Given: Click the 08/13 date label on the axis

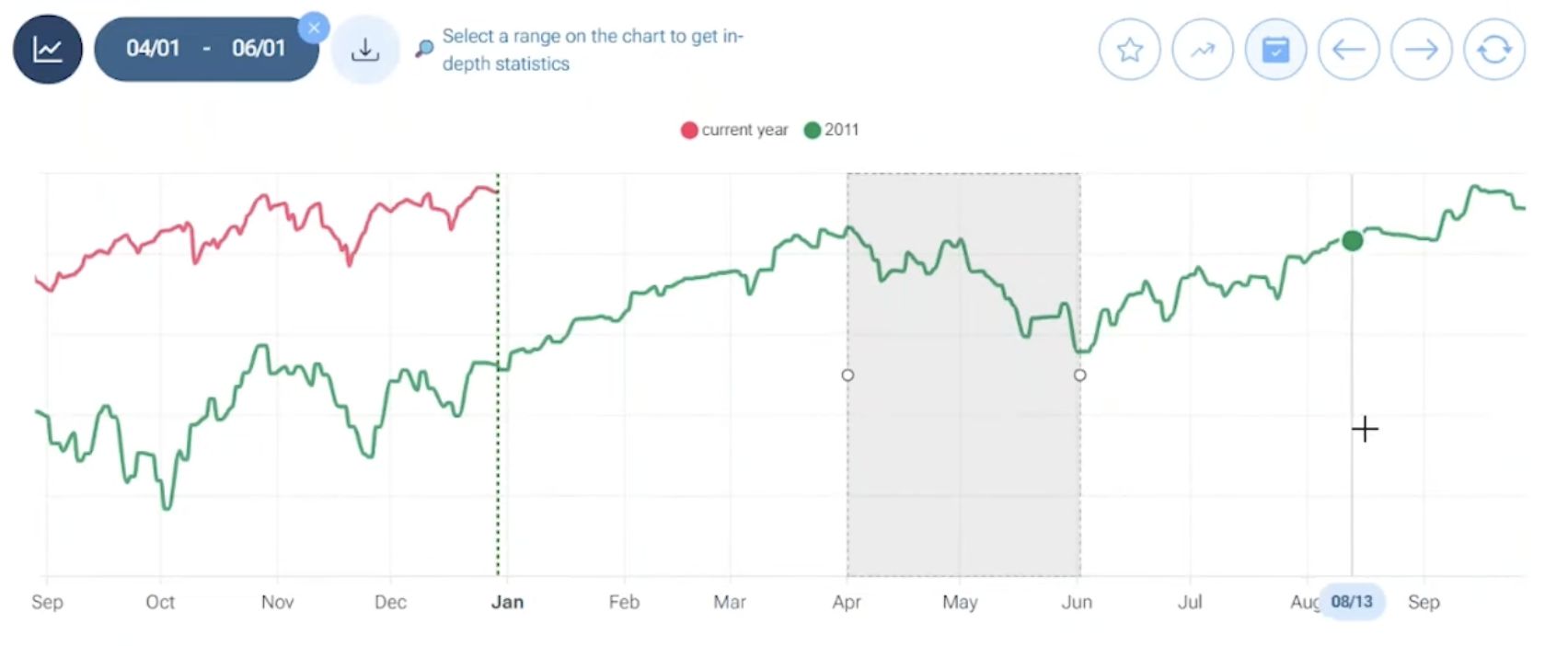Looking at the screenshot, I should click(1351, 602).
